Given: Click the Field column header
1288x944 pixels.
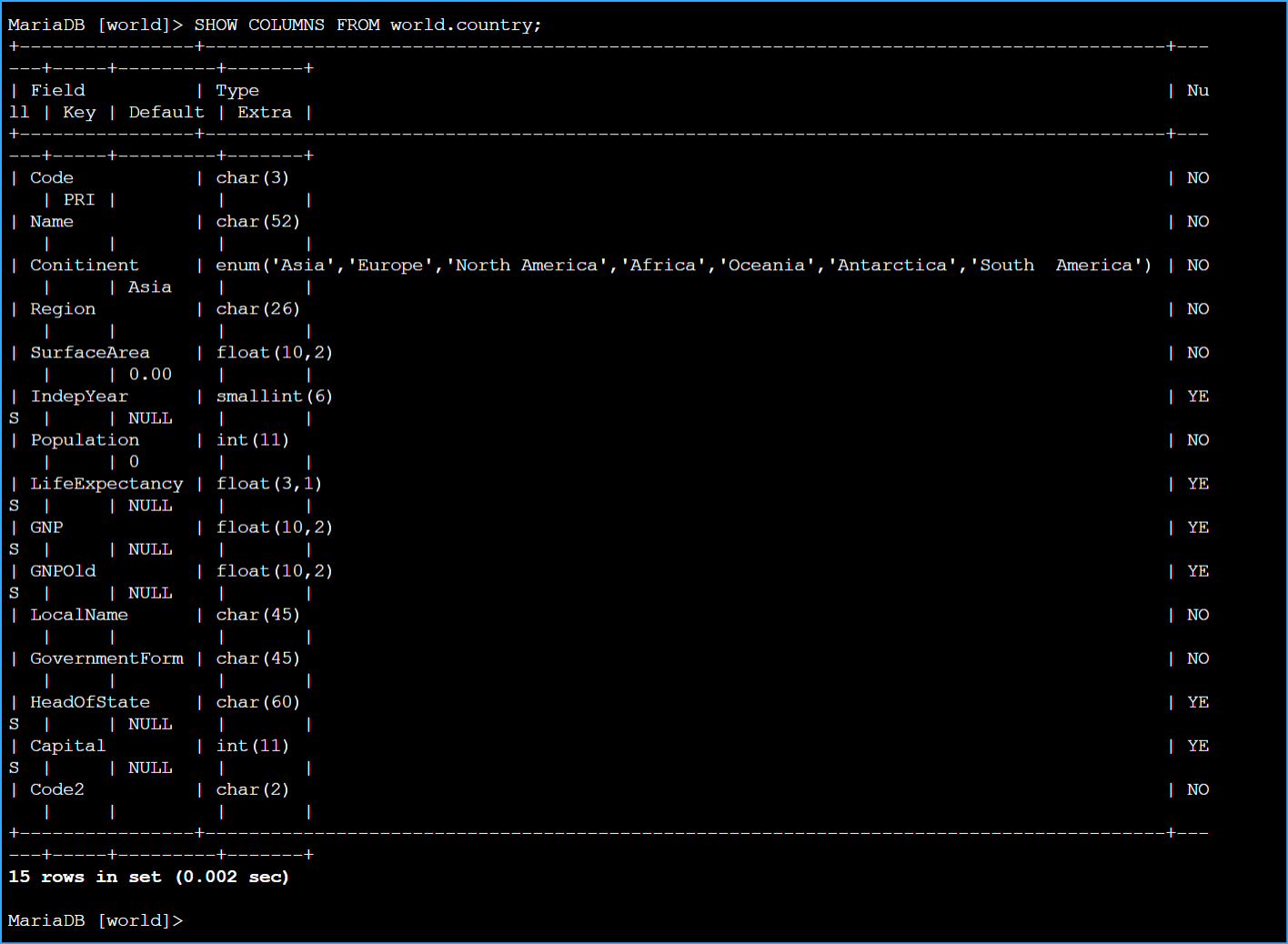Looking at the screenshot, I should [x=57, y=90].
